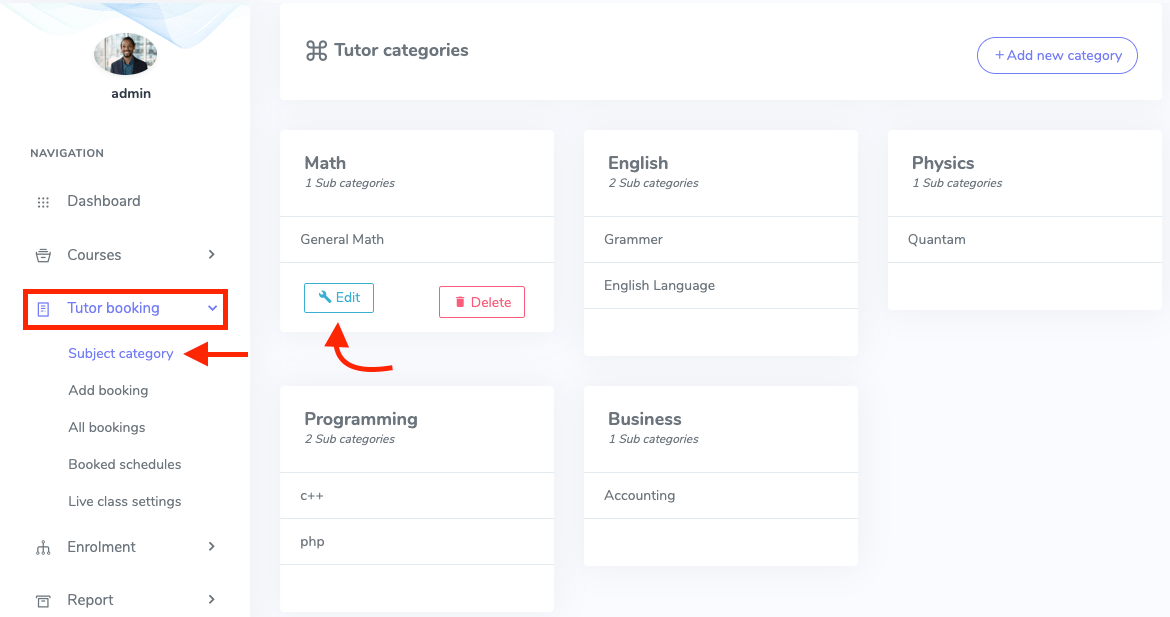
Task: Click the General Math sub category row
Action: coord(340,239)
